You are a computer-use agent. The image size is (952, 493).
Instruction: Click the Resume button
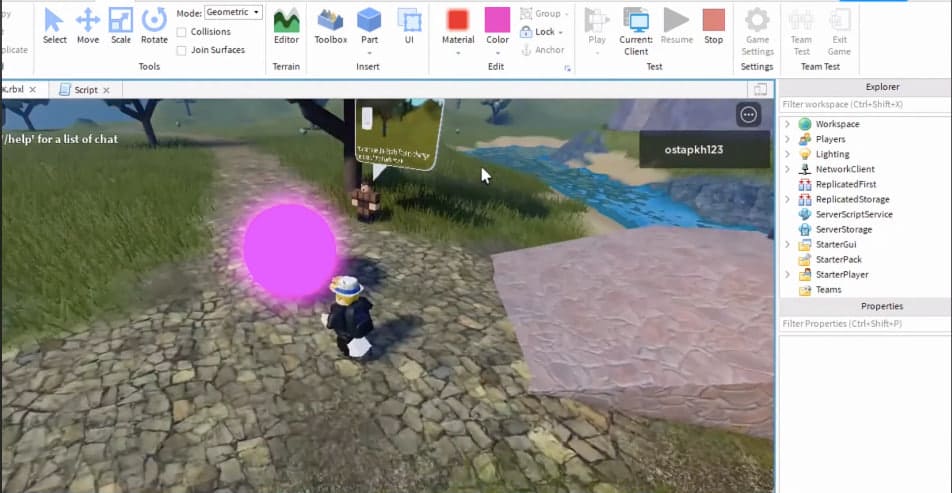point(676,26)
